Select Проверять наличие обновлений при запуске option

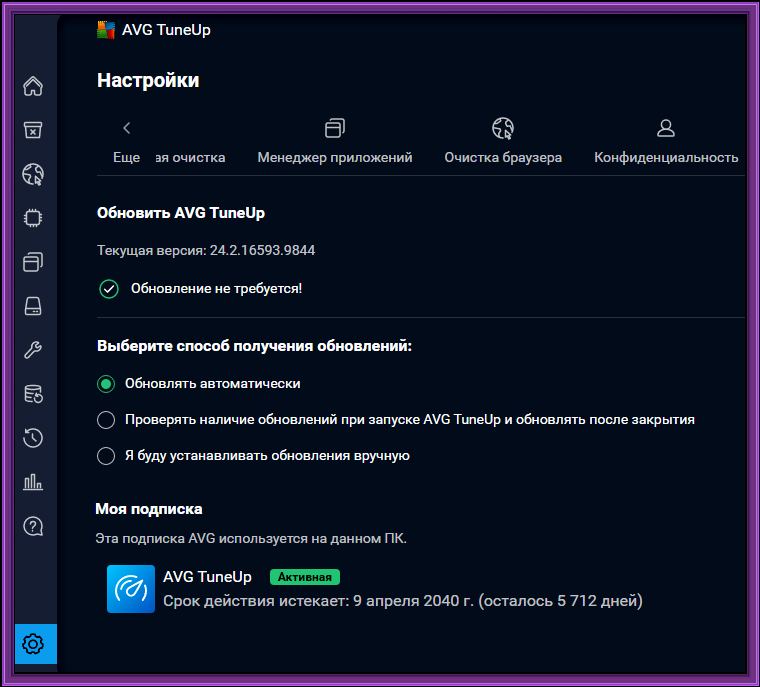[106, 420]
